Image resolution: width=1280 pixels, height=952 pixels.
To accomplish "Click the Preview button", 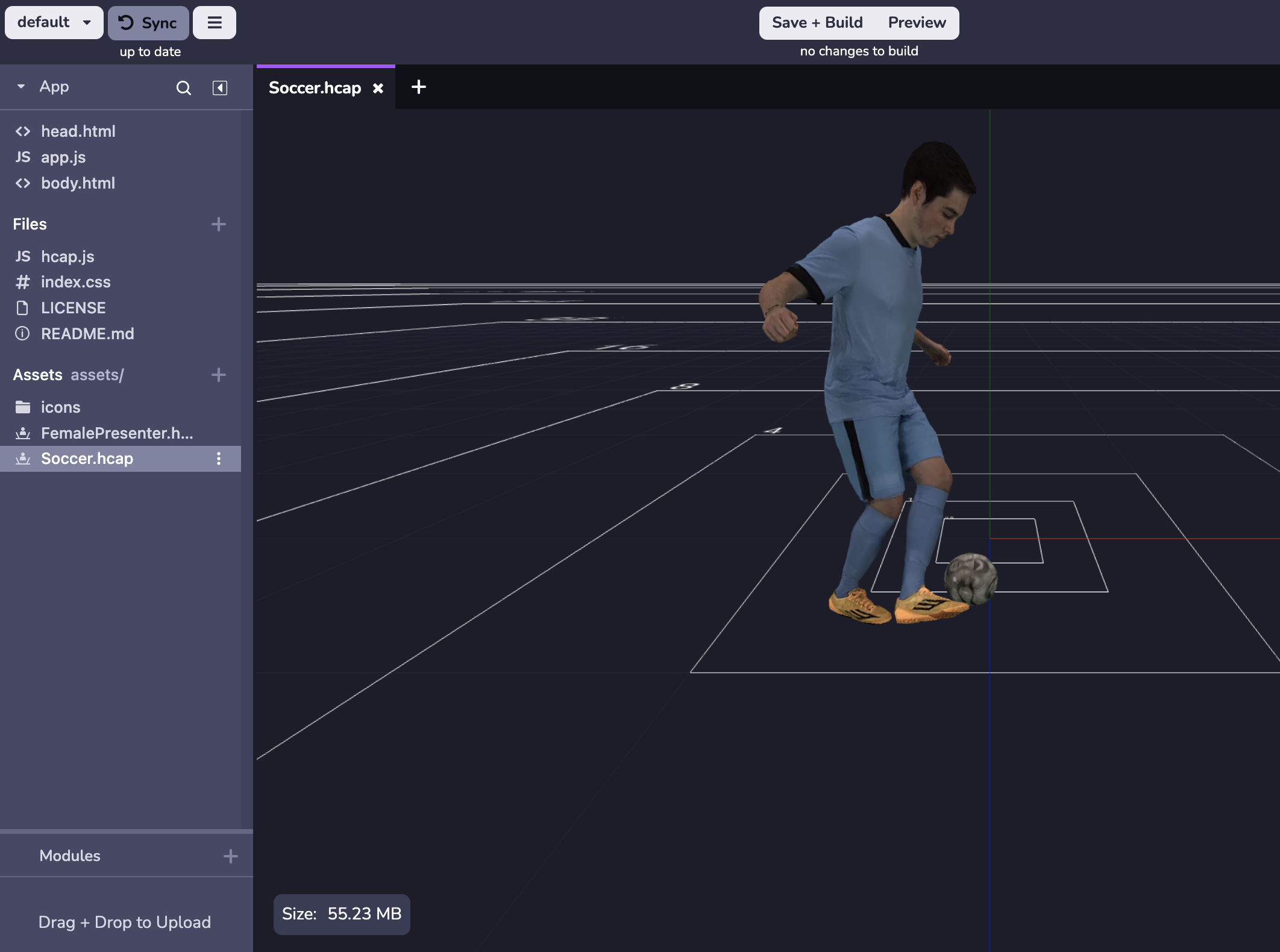I will (x=916, y=22).
